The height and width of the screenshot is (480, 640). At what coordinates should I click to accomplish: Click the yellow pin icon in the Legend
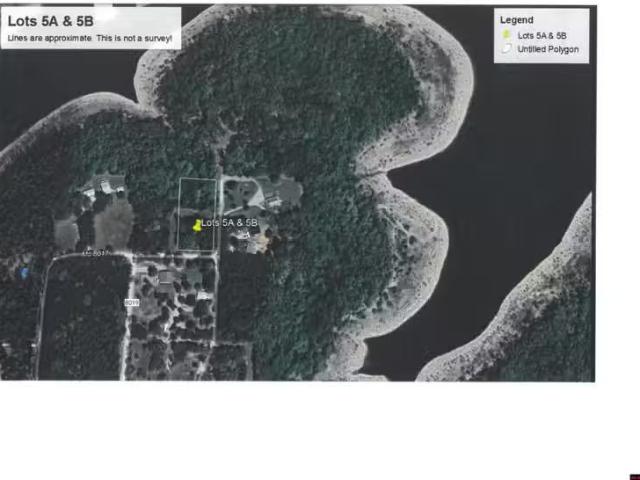pos(507,36)
